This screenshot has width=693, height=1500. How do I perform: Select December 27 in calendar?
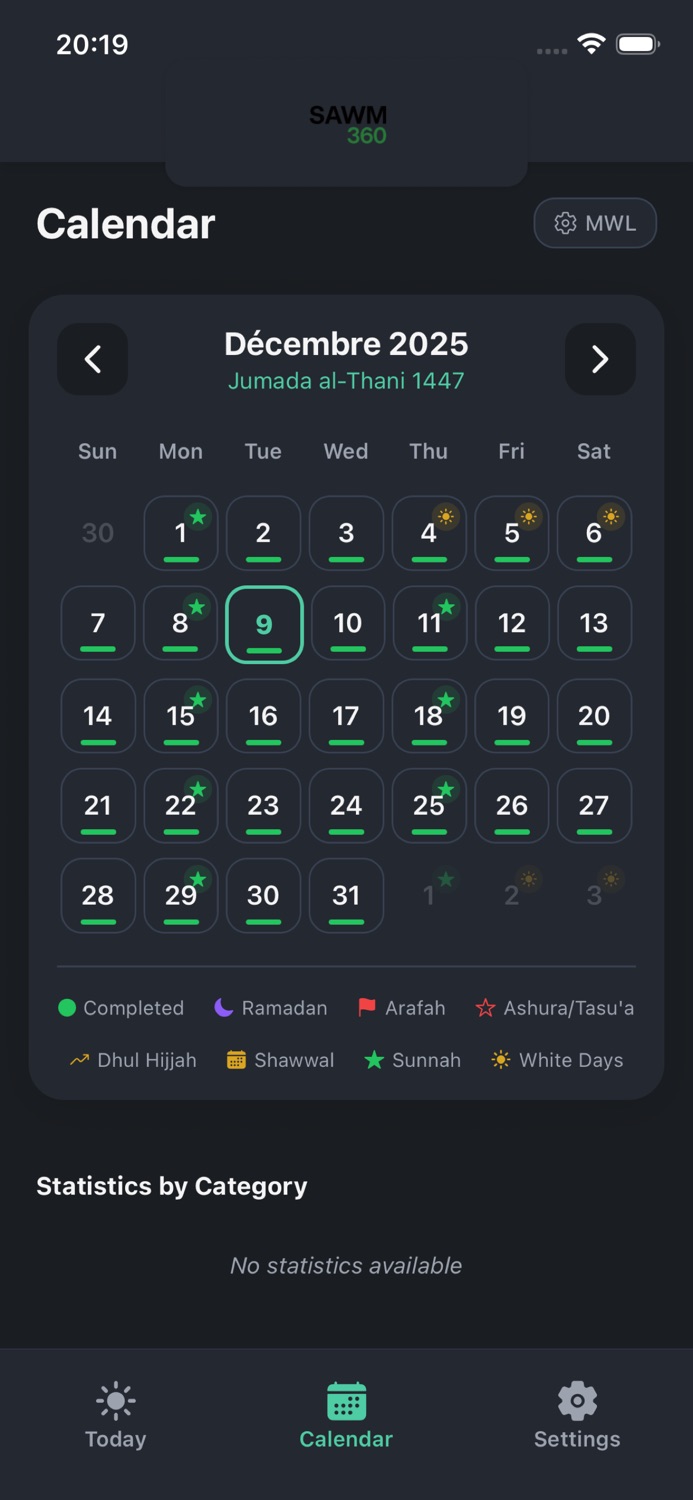click(x=594, y=806)
